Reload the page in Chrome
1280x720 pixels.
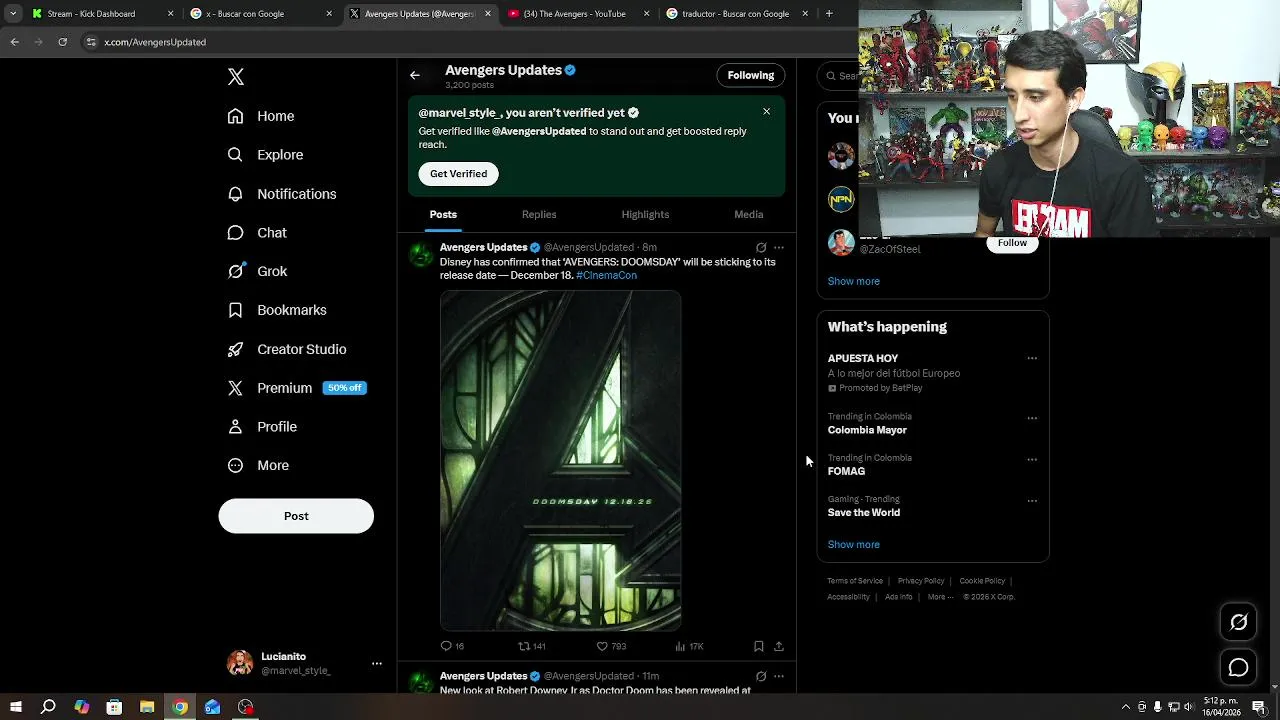[63, 42]
